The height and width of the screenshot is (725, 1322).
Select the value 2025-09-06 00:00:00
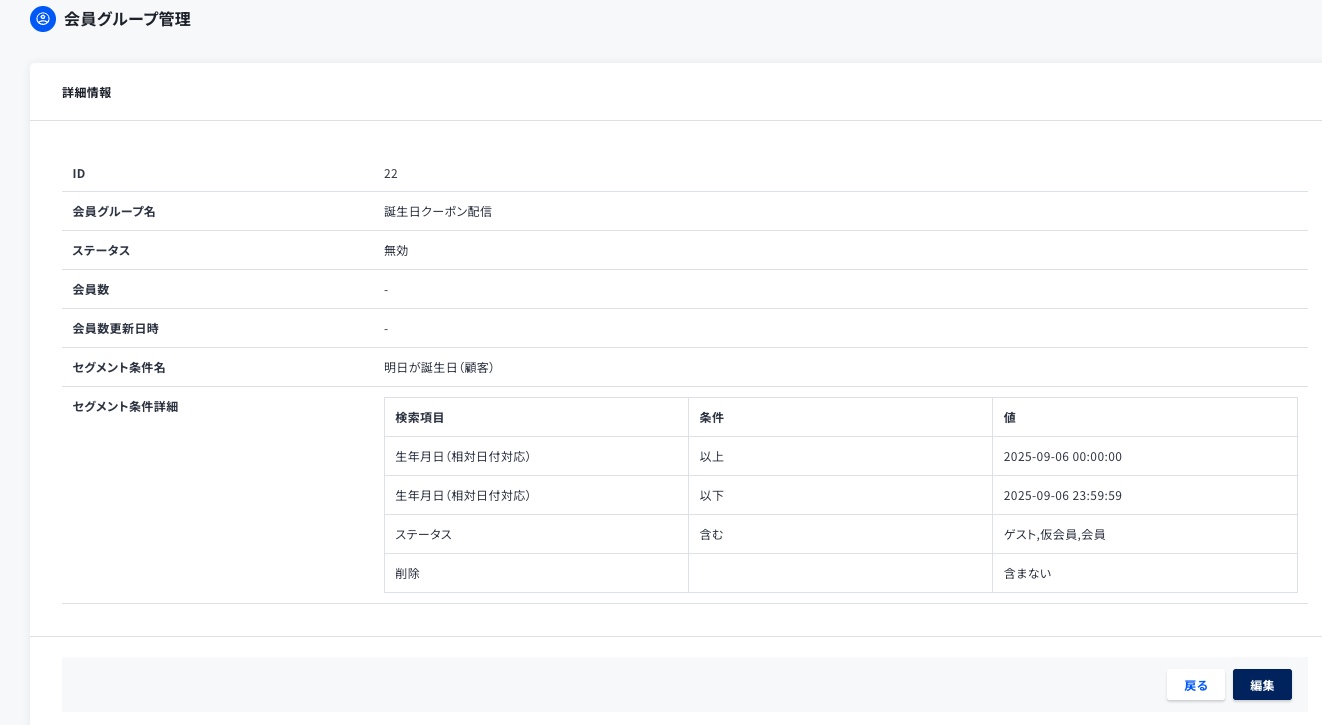(x=1062, y=457)
